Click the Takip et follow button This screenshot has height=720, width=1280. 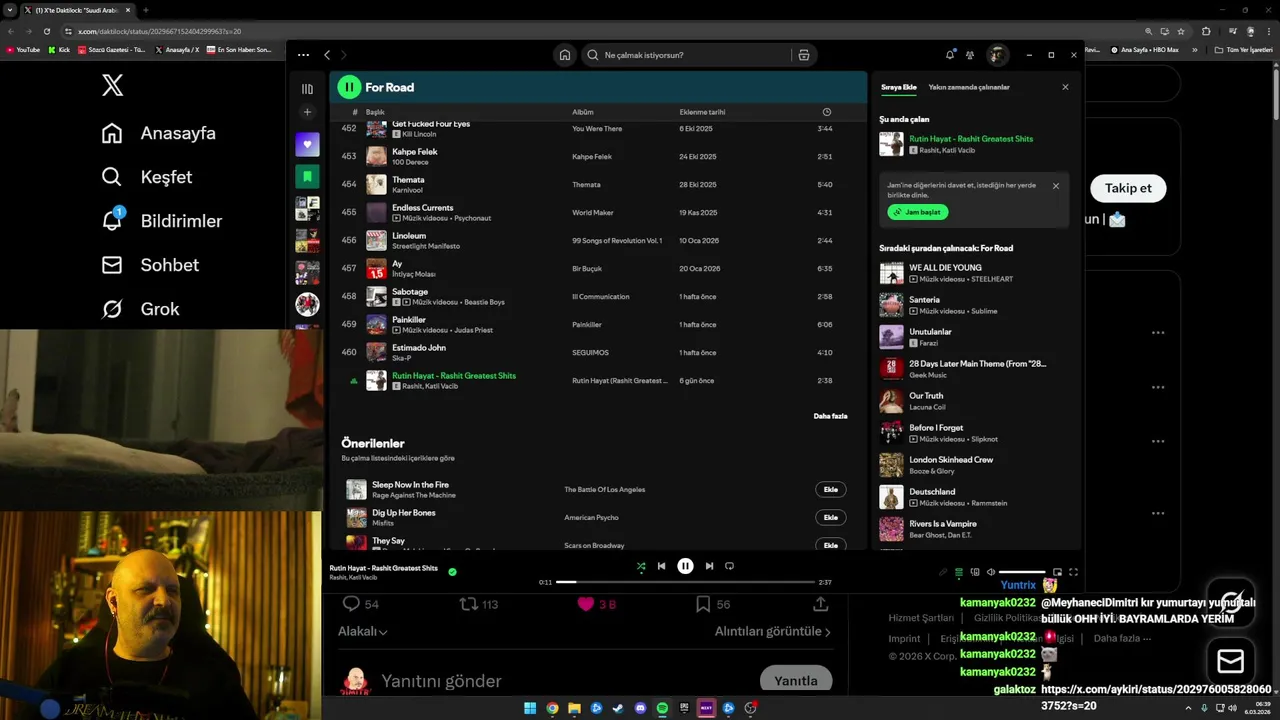click(1128, 188)
